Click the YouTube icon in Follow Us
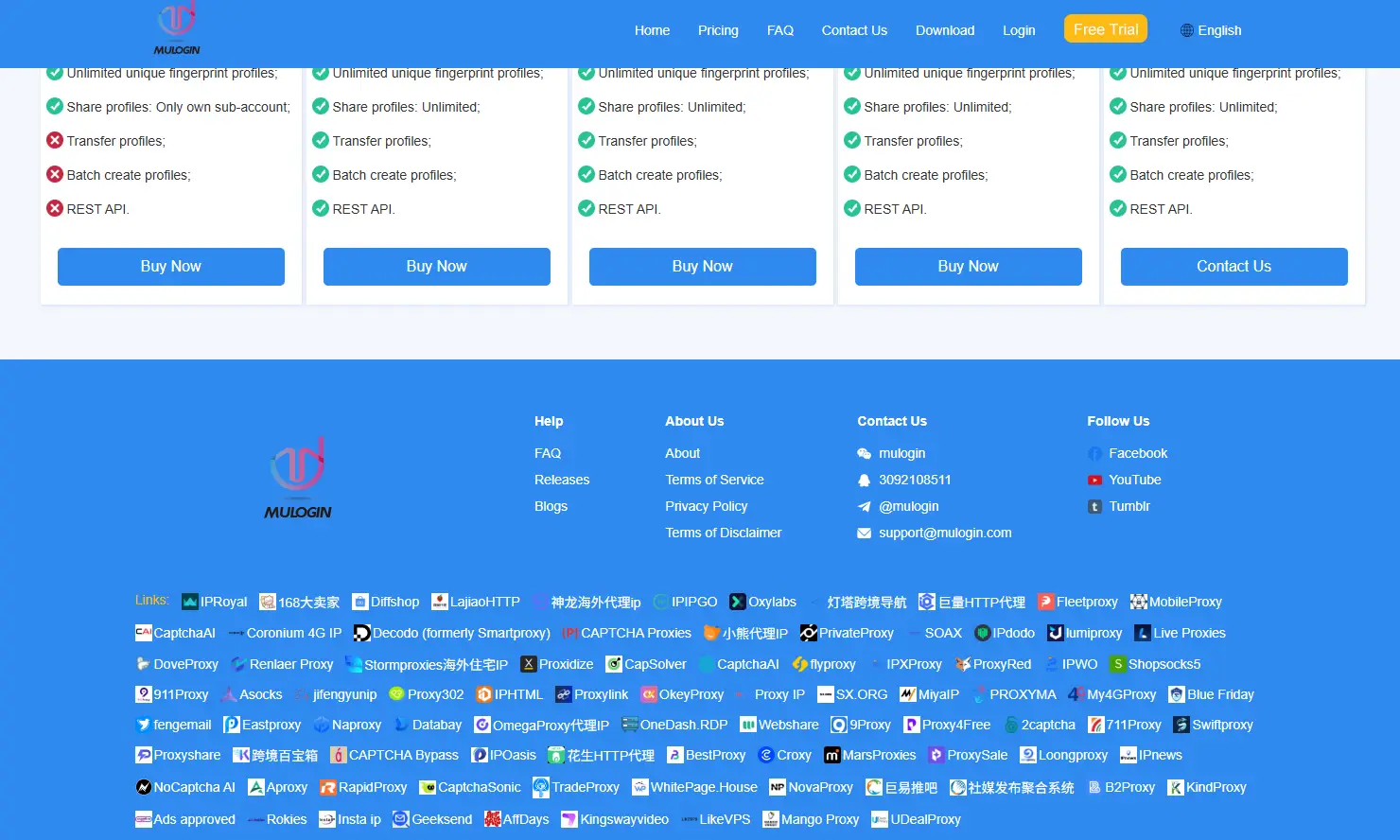 pos(1094,481)
